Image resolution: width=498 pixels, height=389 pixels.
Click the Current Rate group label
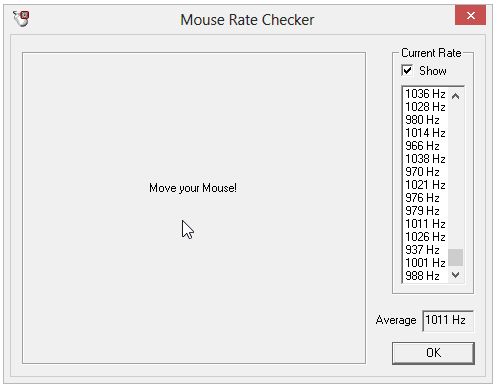[431, 53]
